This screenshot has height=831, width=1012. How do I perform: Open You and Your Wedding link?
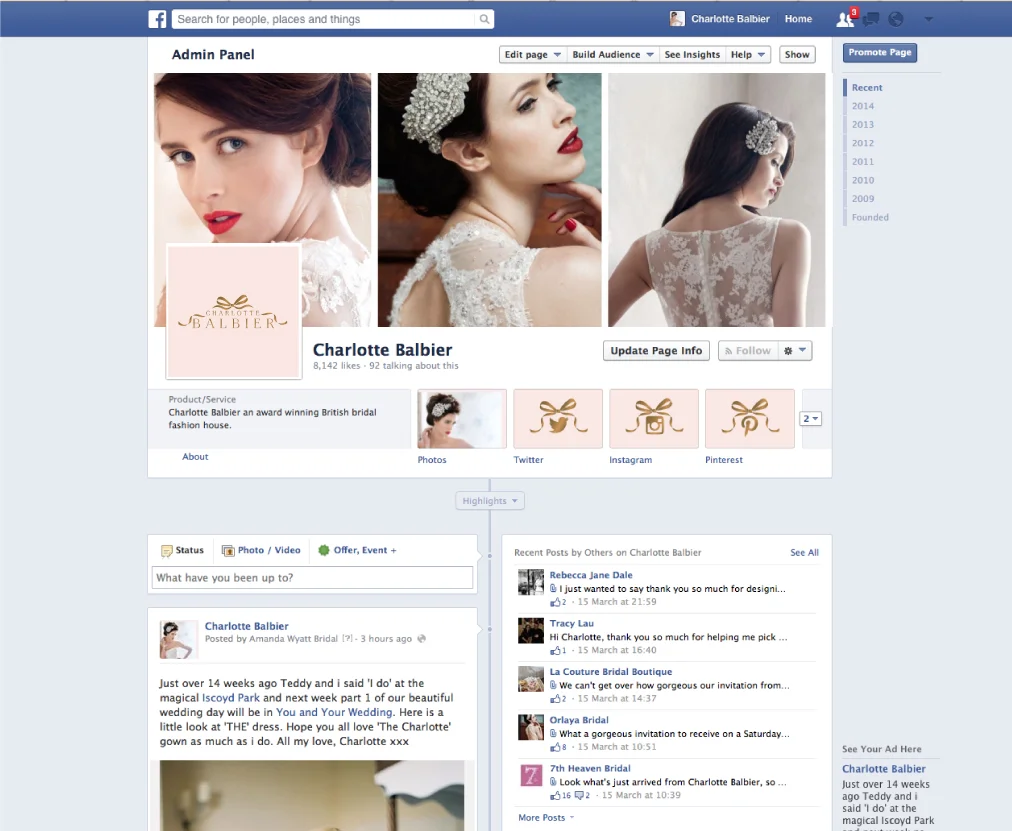(x=334, y=712)
